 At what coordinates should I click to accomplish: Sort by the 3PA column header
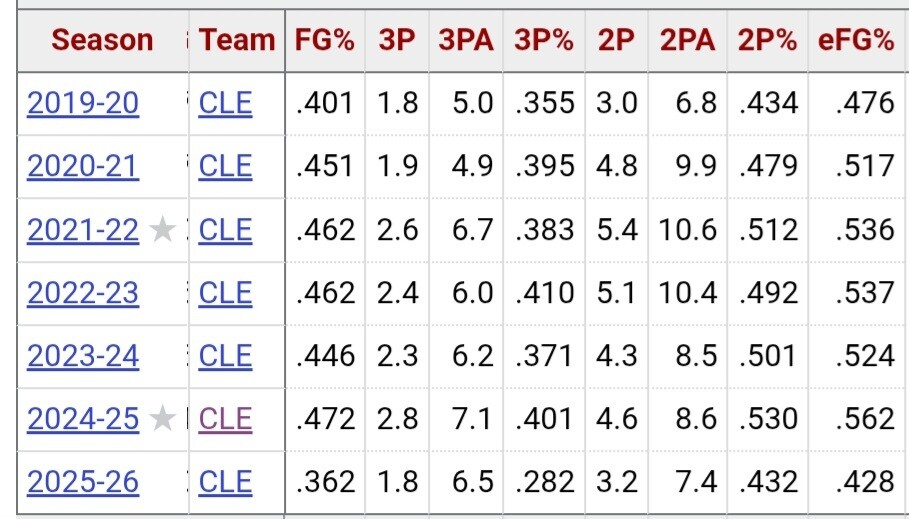[x=466, y=41]
